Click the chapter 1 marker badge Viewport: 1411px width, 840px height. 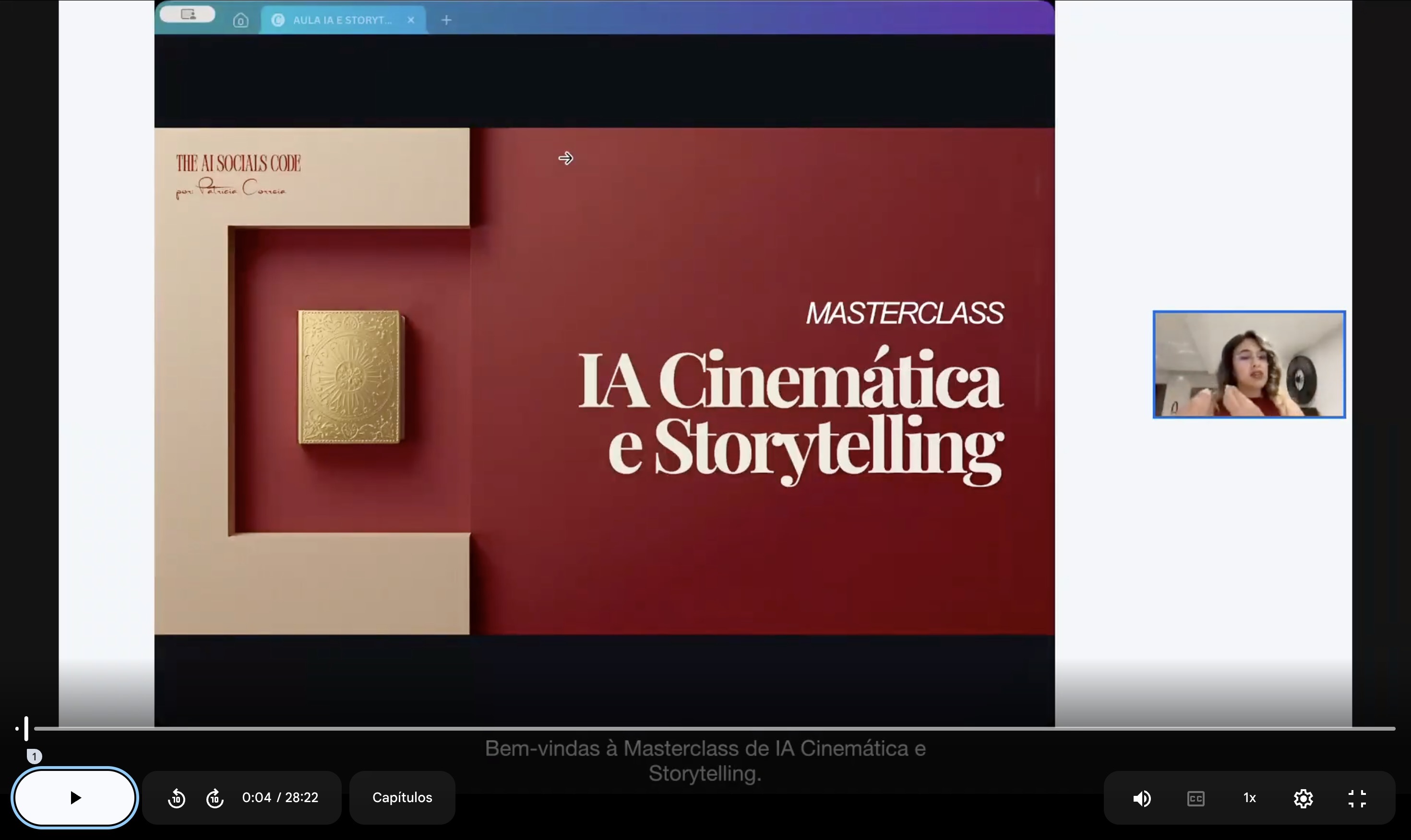[x=34, y=756]
